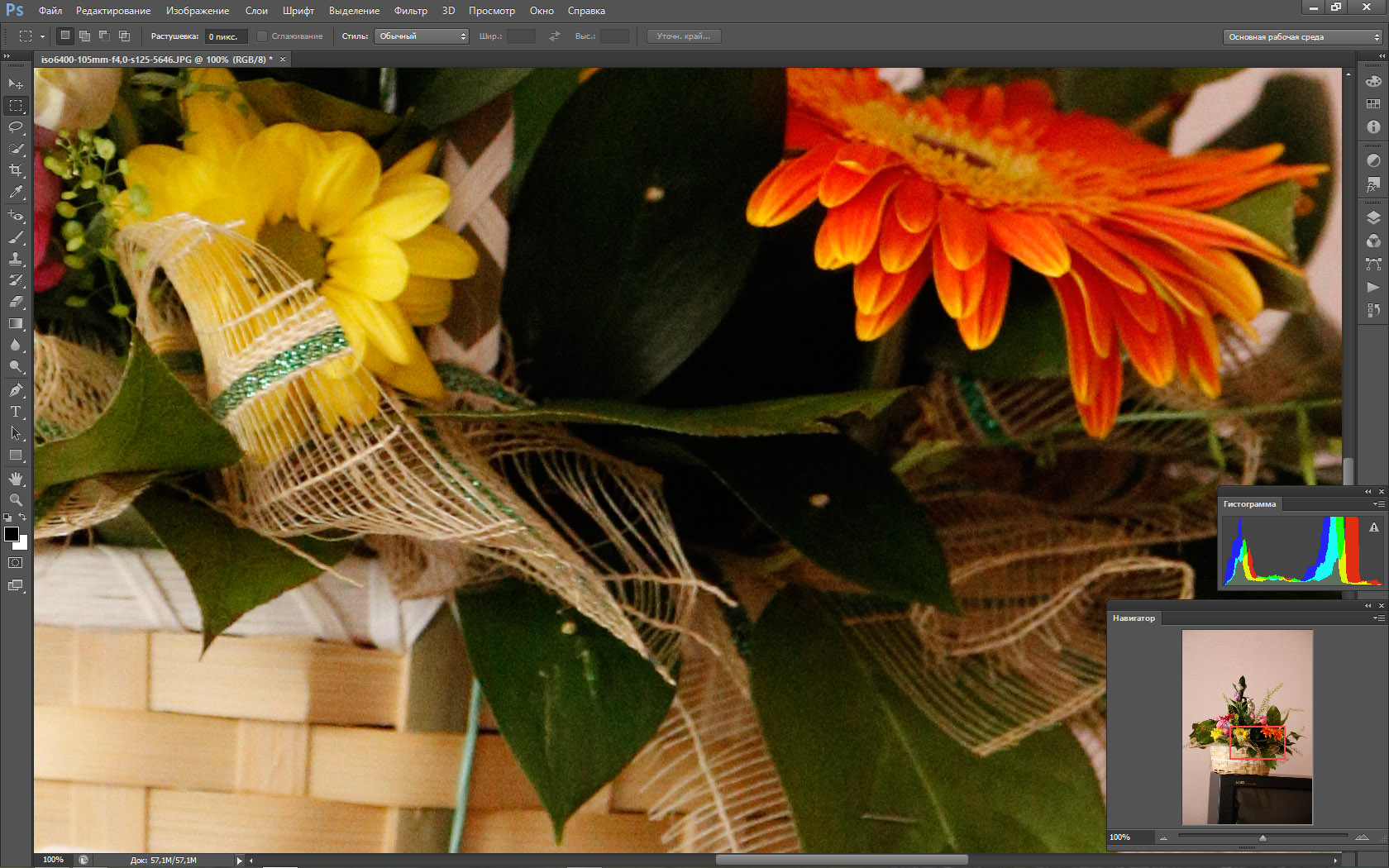Open the status bar info arrow menu

[240, 861]
